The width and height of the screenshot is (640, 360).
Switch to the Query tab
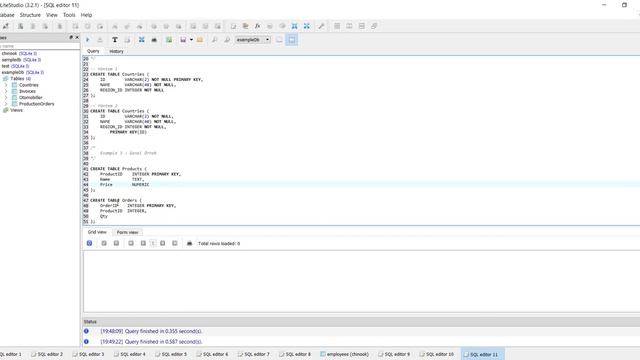click(93, 51)
